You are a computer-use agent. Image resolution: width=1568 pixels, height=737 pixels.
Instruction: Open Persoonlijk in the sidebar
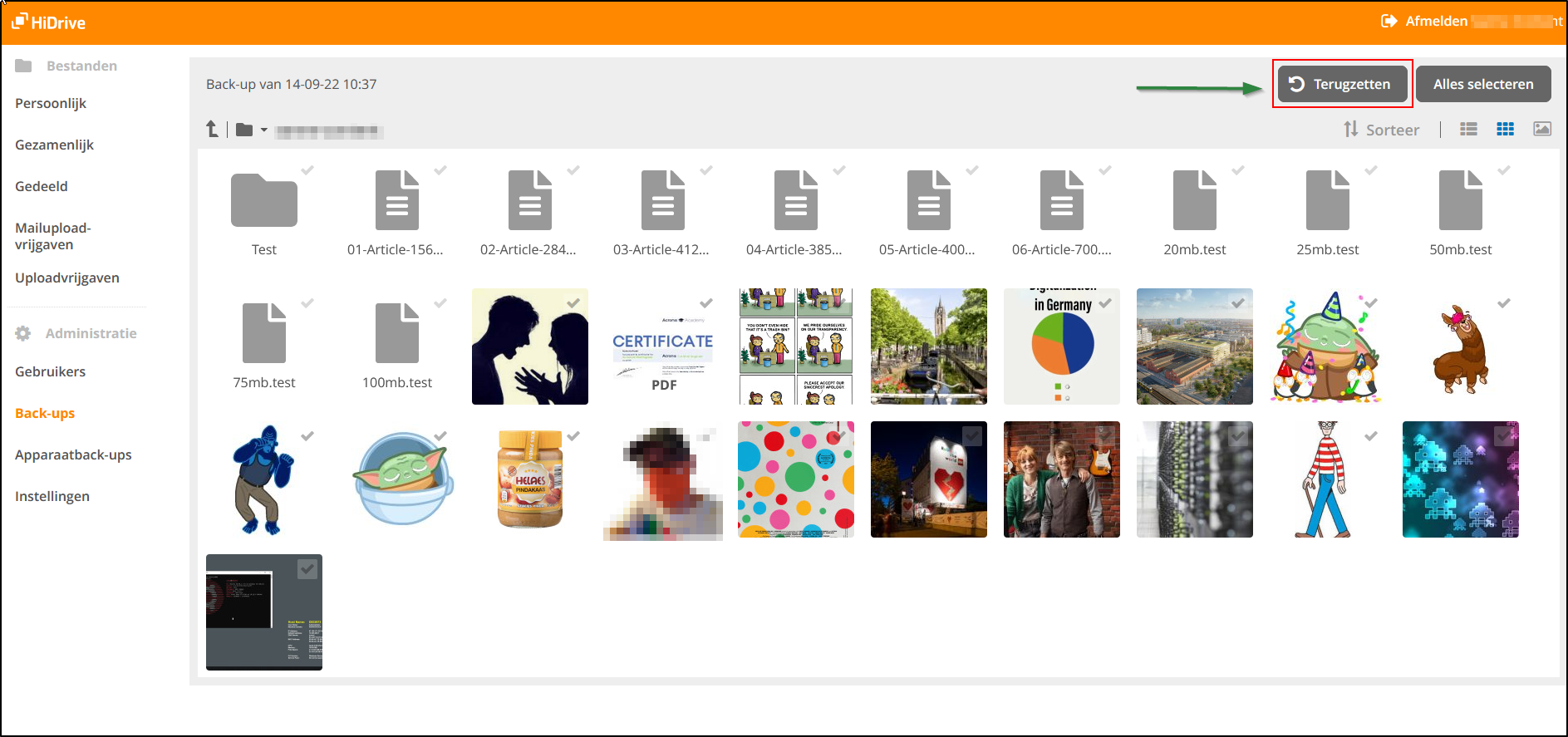click(x=51, y=103)
